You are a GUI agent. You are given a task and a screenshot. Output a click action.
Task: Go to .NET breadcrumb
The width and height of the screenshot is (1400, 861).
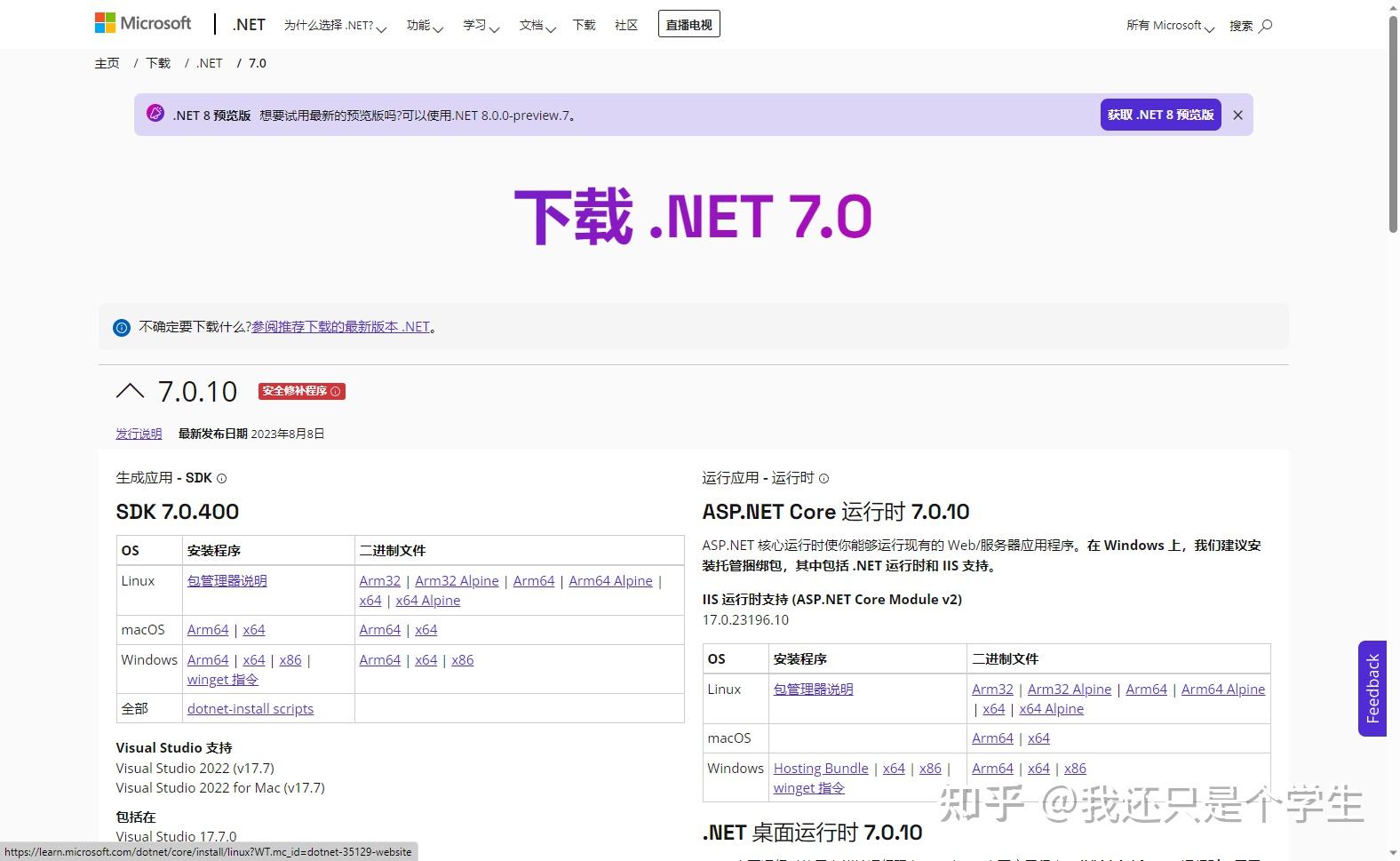210,63
